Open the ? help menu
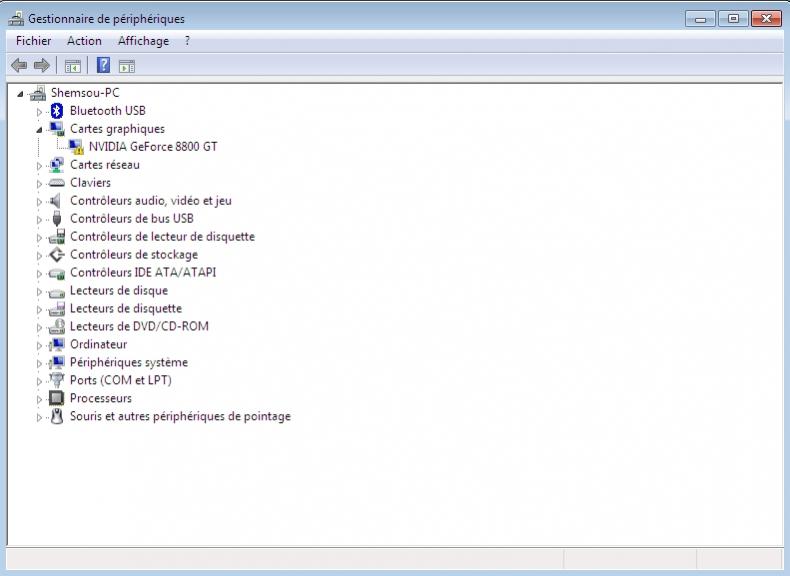This screenshot has width=790, height=576. (x=187, y=41)
